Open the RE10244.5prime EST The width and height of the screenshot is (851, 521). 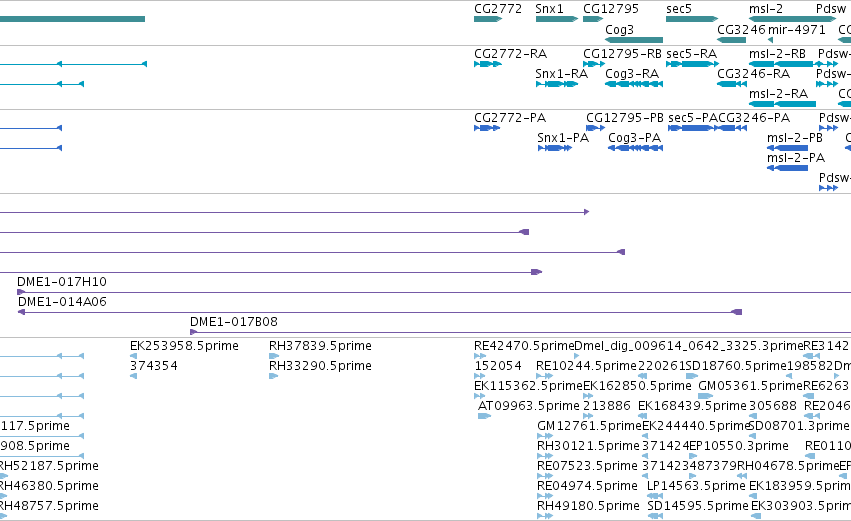click(544, 376)
